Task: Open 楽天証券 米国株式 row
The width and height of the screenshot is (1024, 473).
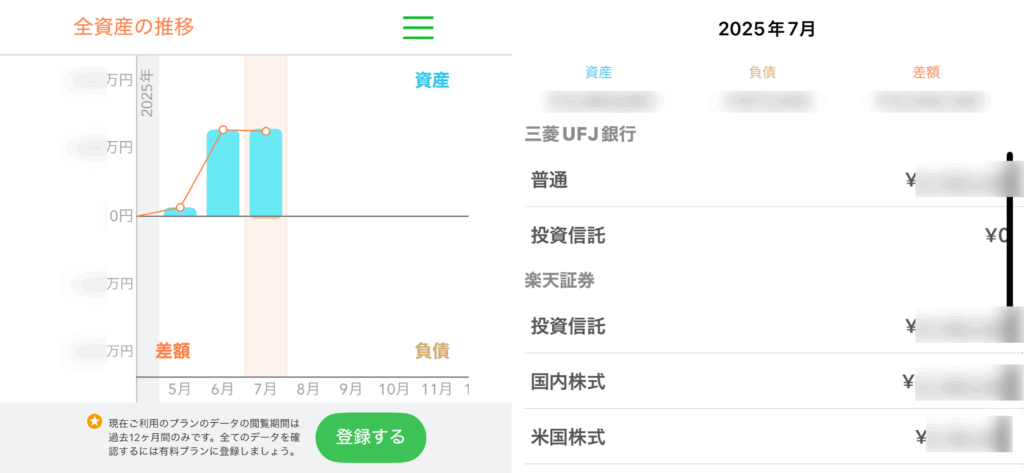Action: pos(769,436)
